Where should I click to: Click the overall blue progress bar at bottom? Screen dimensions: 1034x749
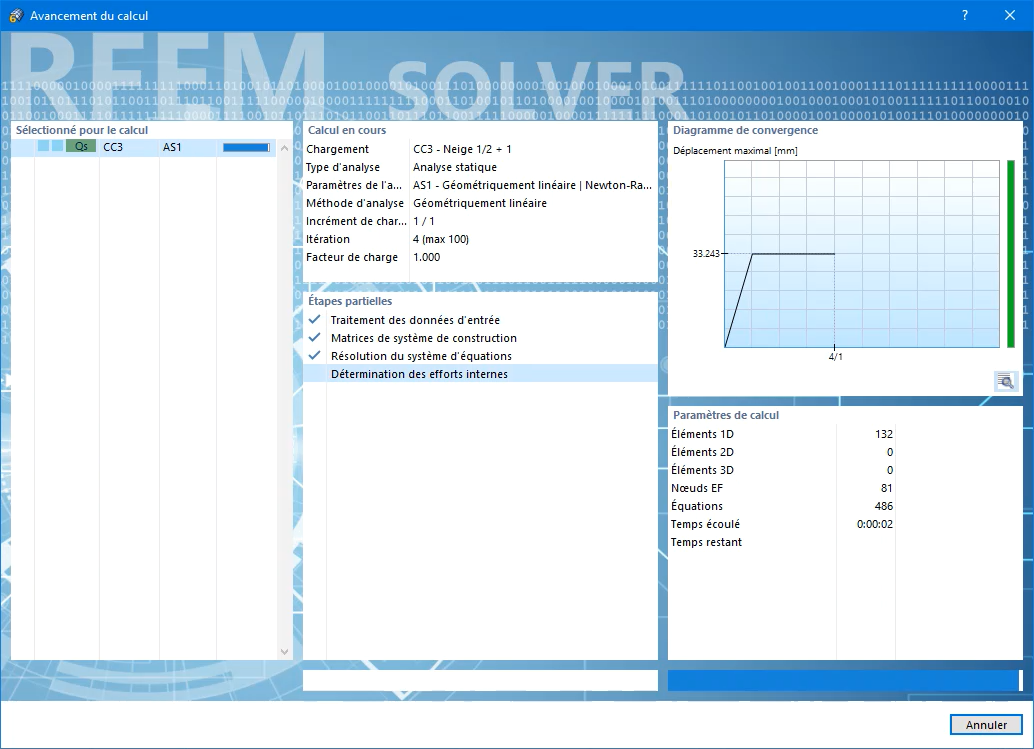coord(845,680)
